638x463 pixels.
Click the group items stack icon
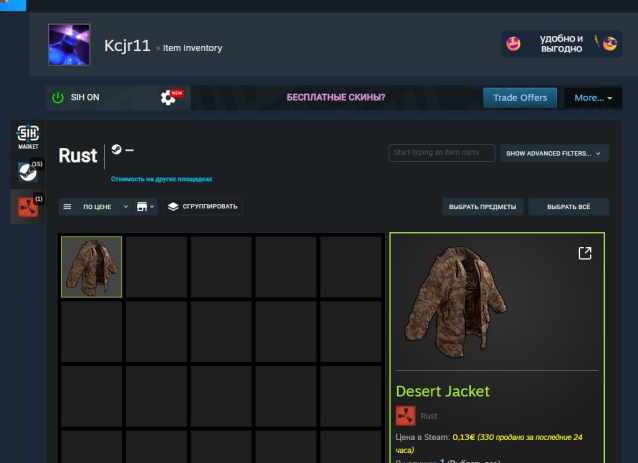point(173,207)
